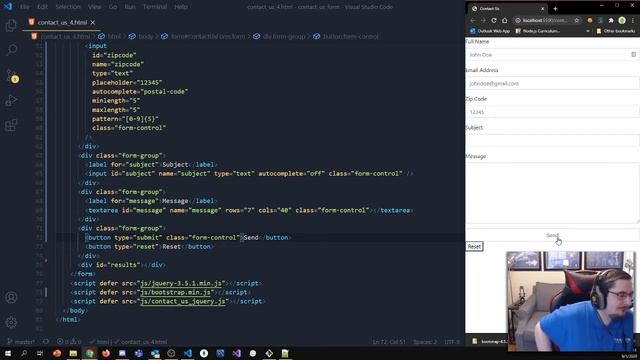
Task: Click the html breadcrumb segment
Action: click(110, 36)
